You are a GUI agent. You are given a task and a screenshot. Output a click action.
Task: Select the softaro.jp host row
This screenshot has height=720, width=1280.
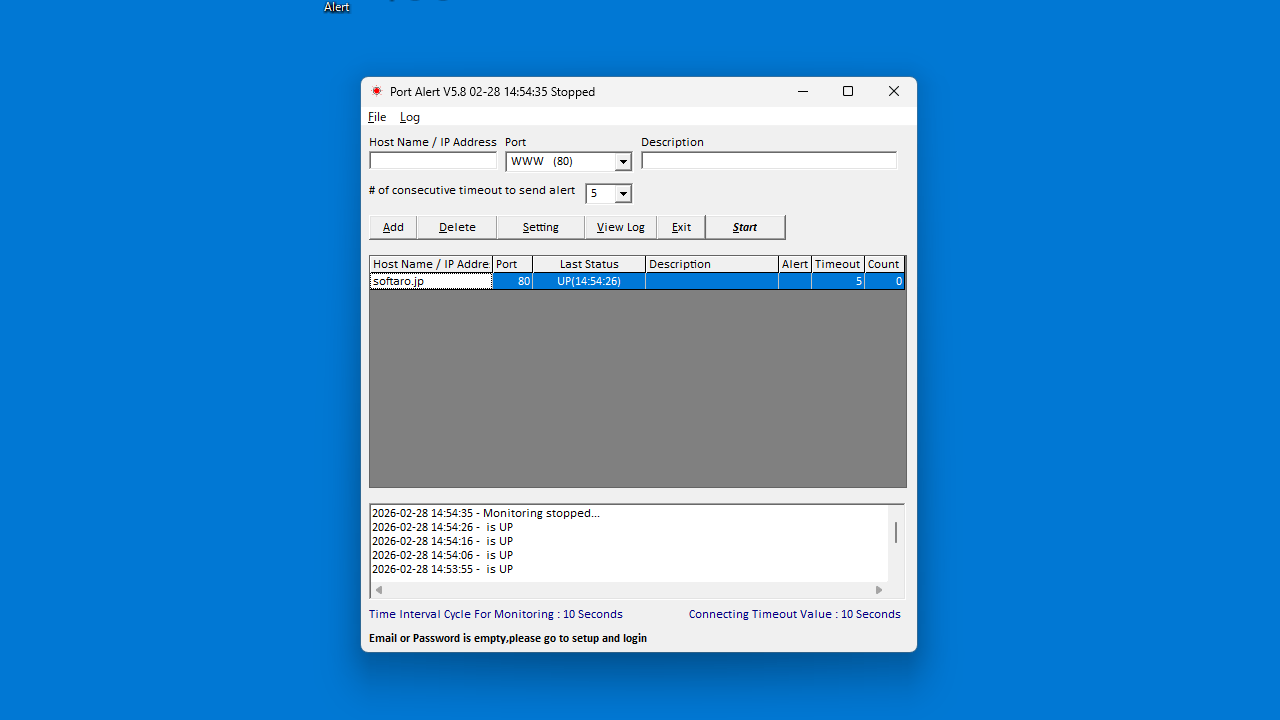pyautogui.click(x=431, y=282)
